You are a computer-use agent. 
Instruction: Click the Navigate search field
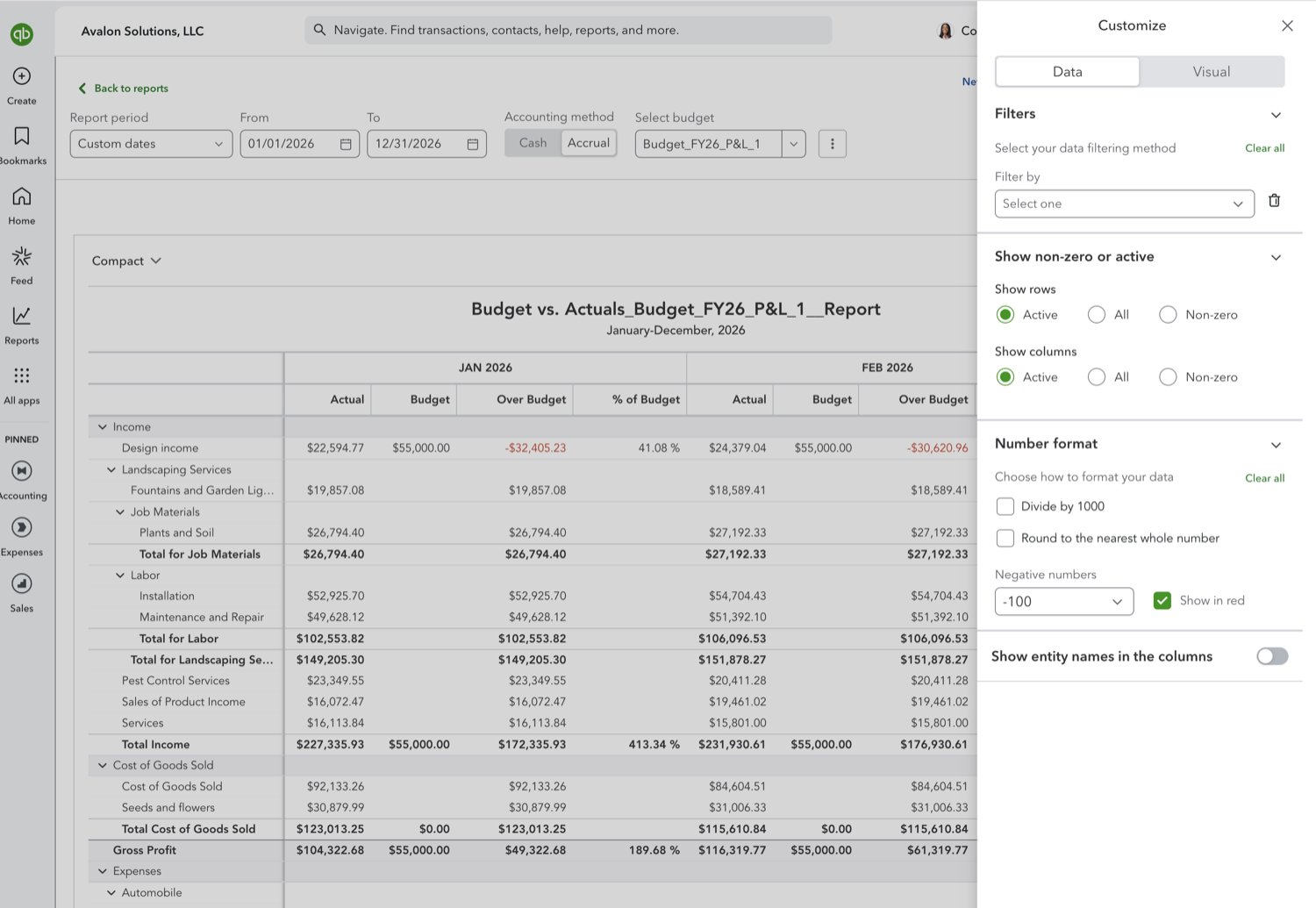coord(569,30)
